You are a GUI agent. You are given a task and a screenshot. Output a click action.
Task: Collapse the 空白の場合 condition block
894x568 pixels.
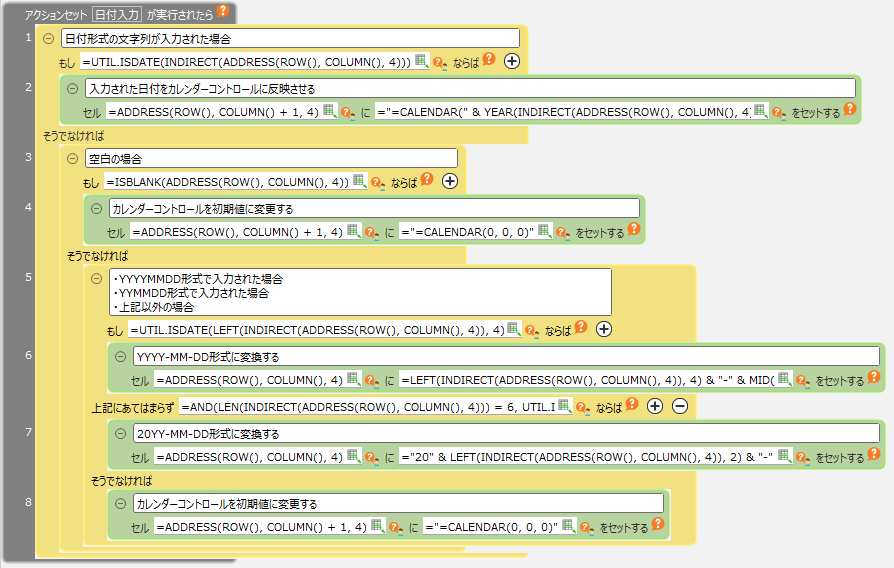click(x=72, y=158)
